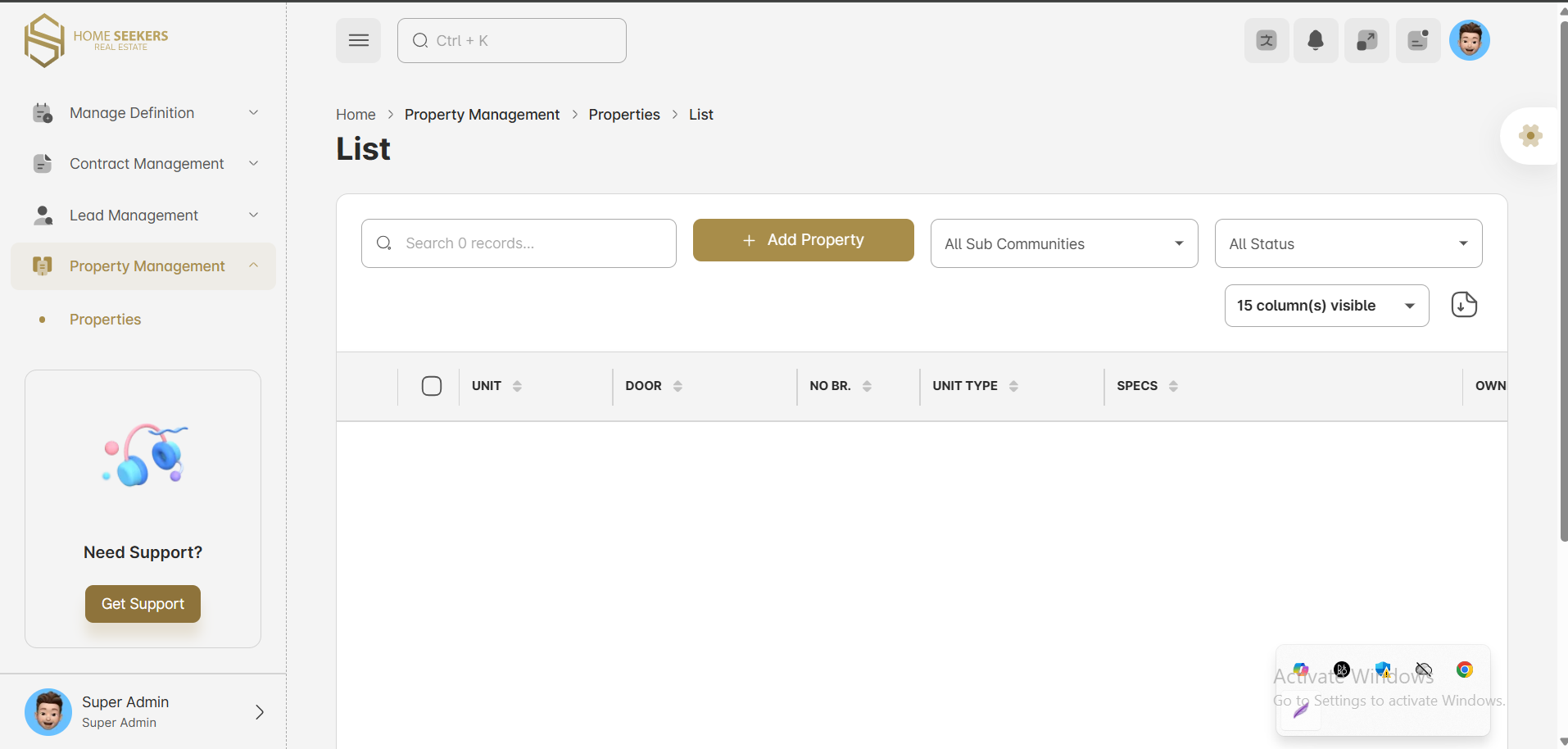Open the language translate icon
This screenshot has height=749, width=1568.
tap(1267, 40)
